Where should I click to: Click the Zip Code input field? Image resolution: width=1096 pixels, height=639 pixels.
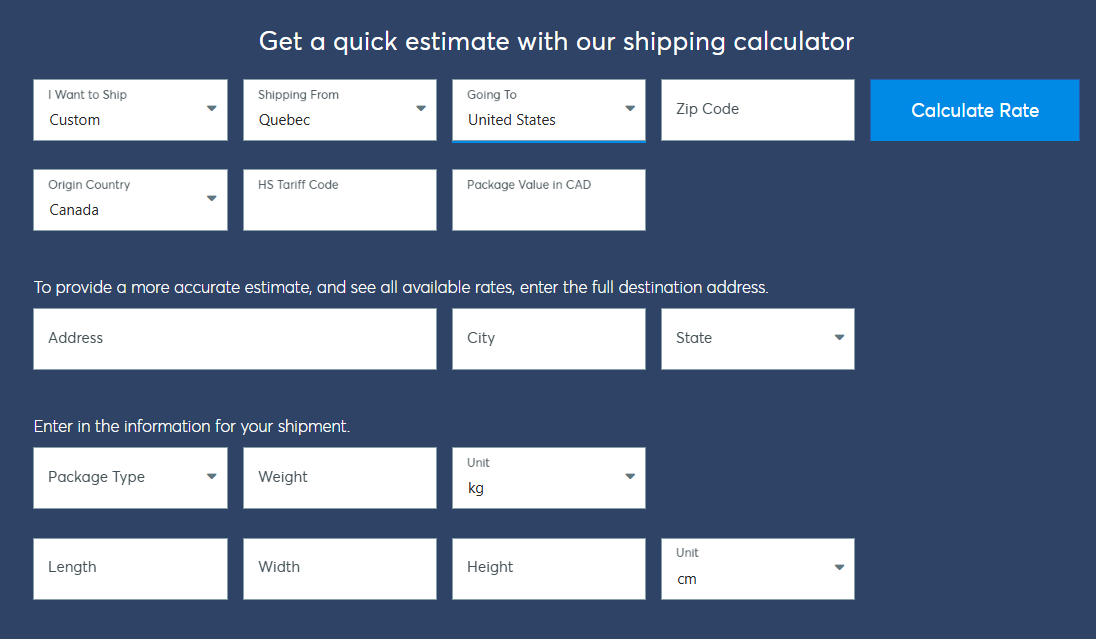757,110
